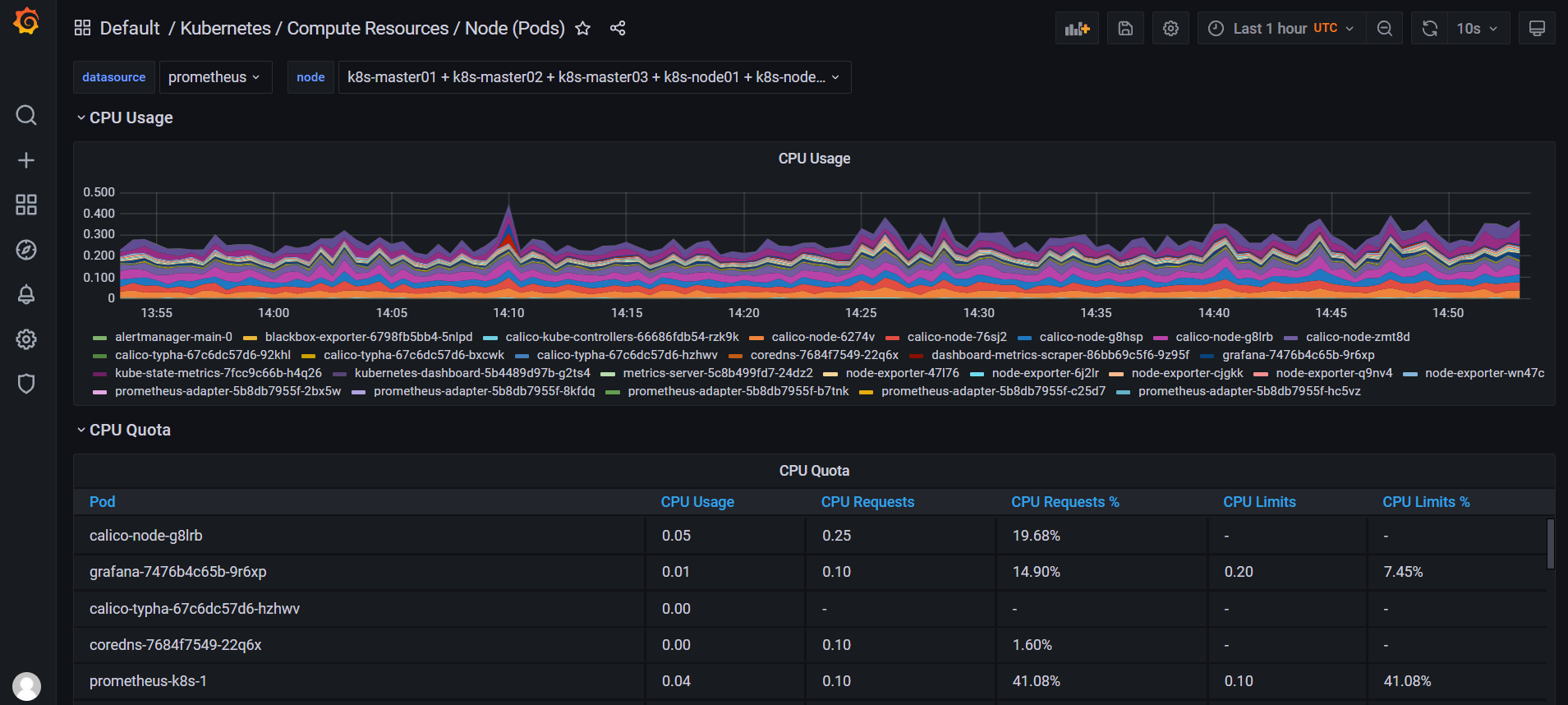Click the datasource variable label
Viewport: 1568px width, 705px height.
[113, 77]
